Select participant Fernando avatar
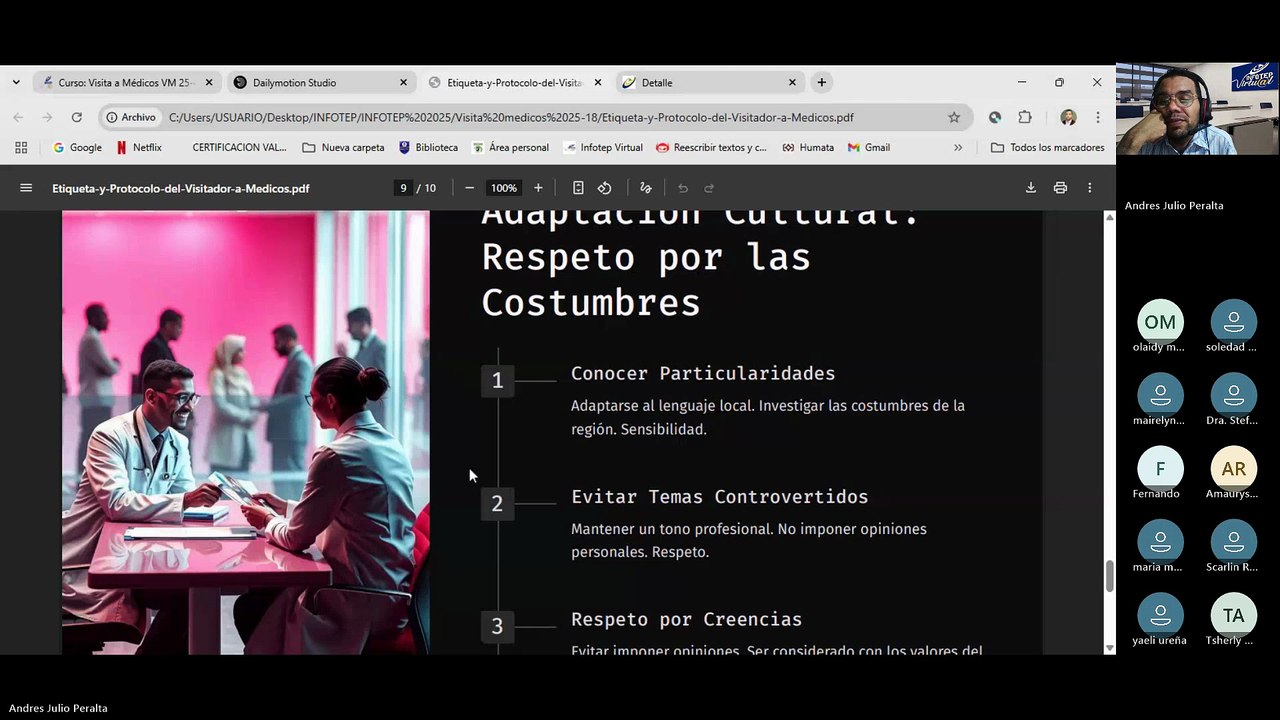The height and width of the screenshot is (720, 1280). (x=1160, y=468)
